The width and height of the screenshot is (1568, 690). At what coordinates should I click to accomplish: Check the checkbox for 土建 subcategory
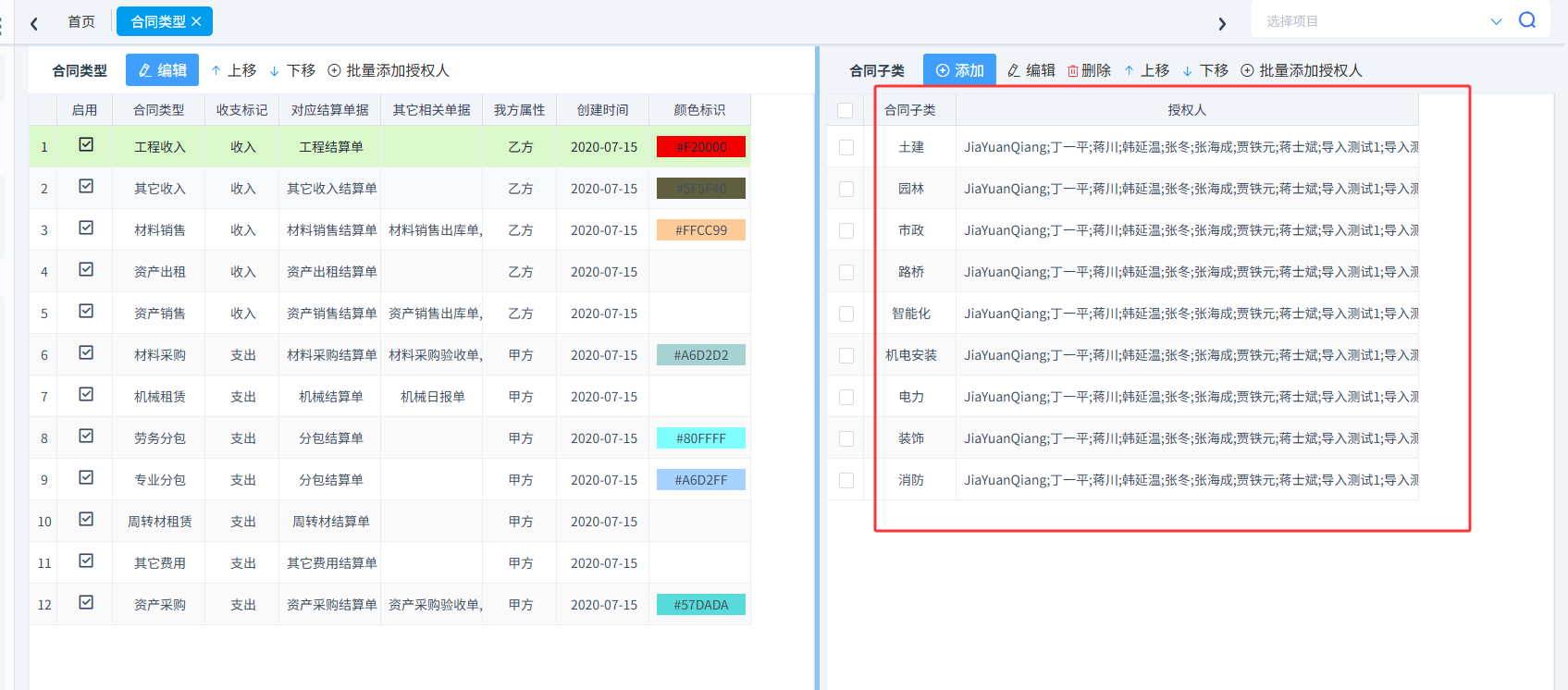pyautogui.click(x=846, y=147)
